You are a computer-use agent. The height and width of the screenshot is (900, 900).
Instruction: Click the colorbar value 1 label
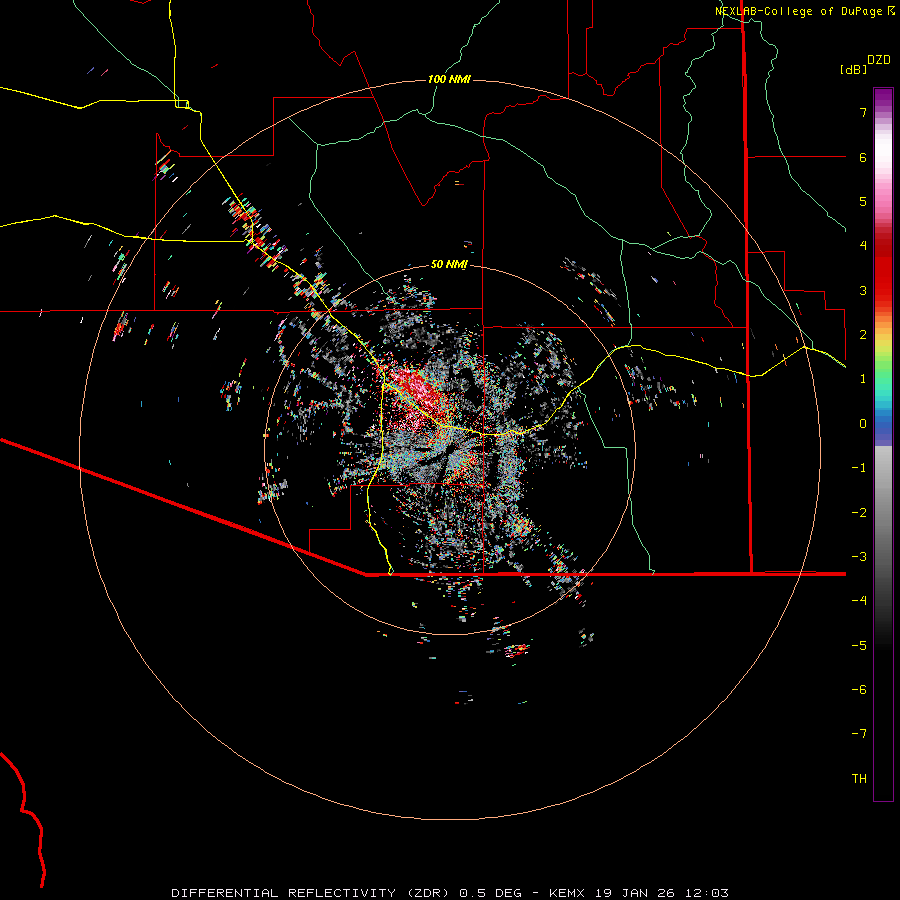[863, 379]
